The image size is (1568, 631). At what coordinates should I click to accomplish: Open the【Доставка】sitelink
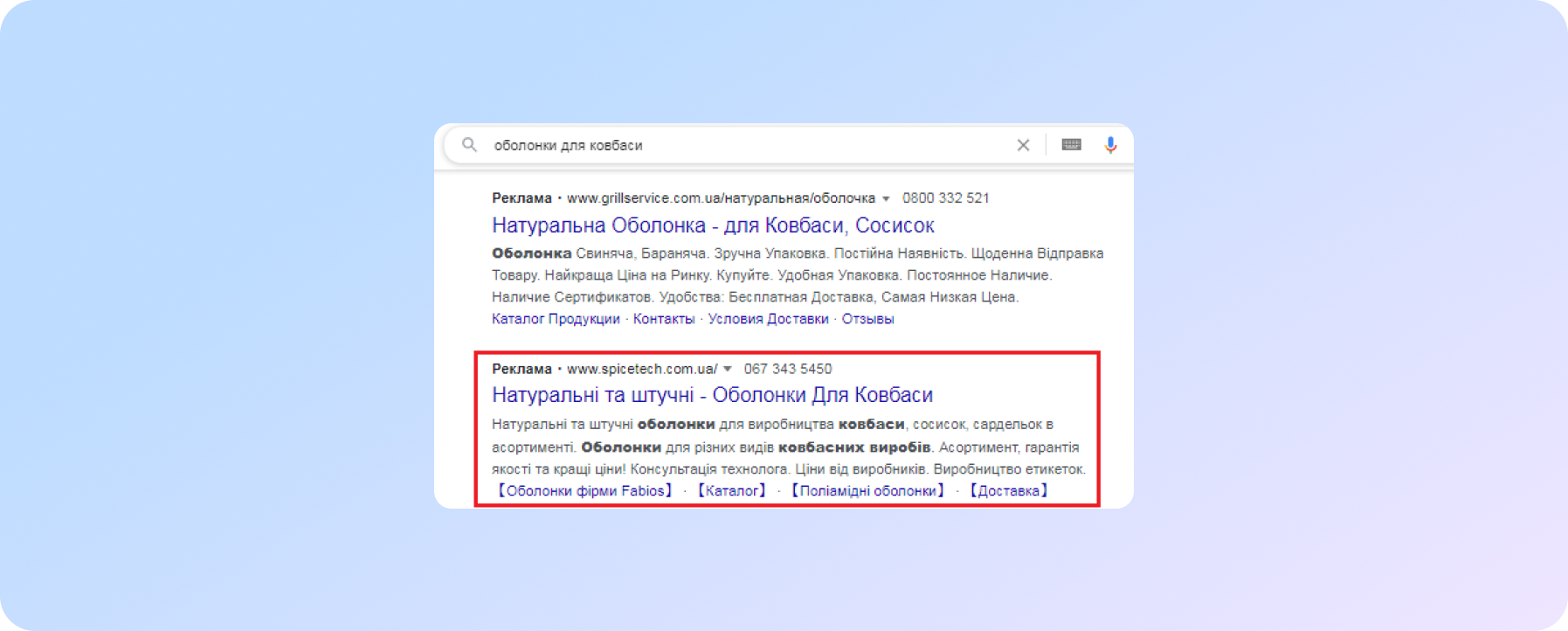pos(1009,491)
